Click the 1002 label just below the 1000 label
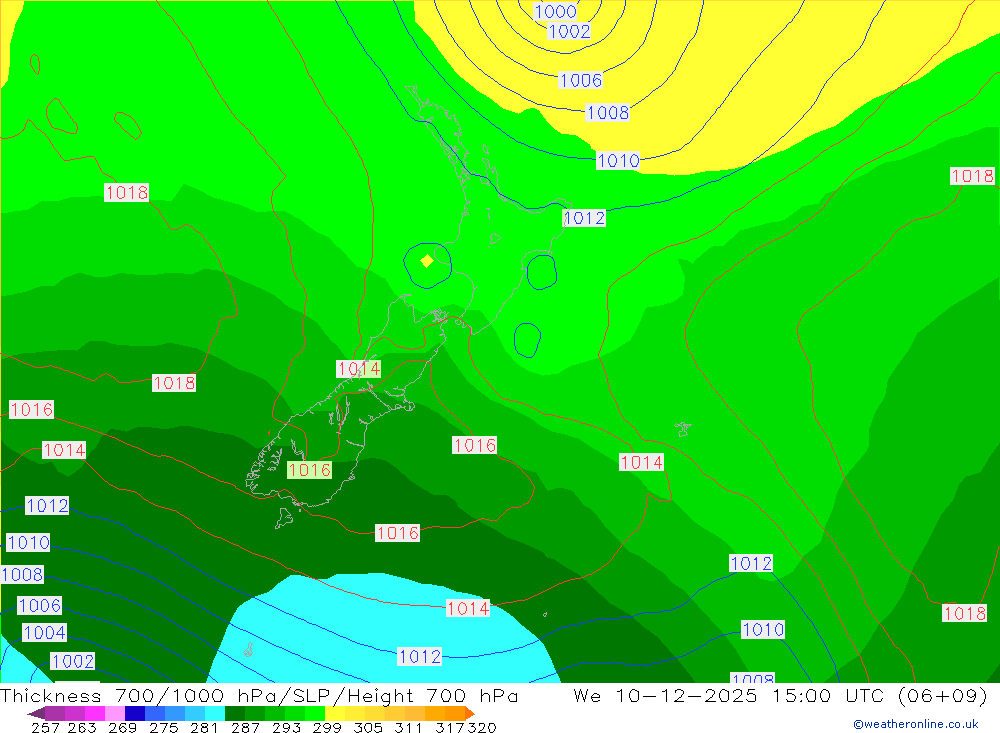Image resolution: width=1000 pixels, height=733 pixels. (570, 31)
